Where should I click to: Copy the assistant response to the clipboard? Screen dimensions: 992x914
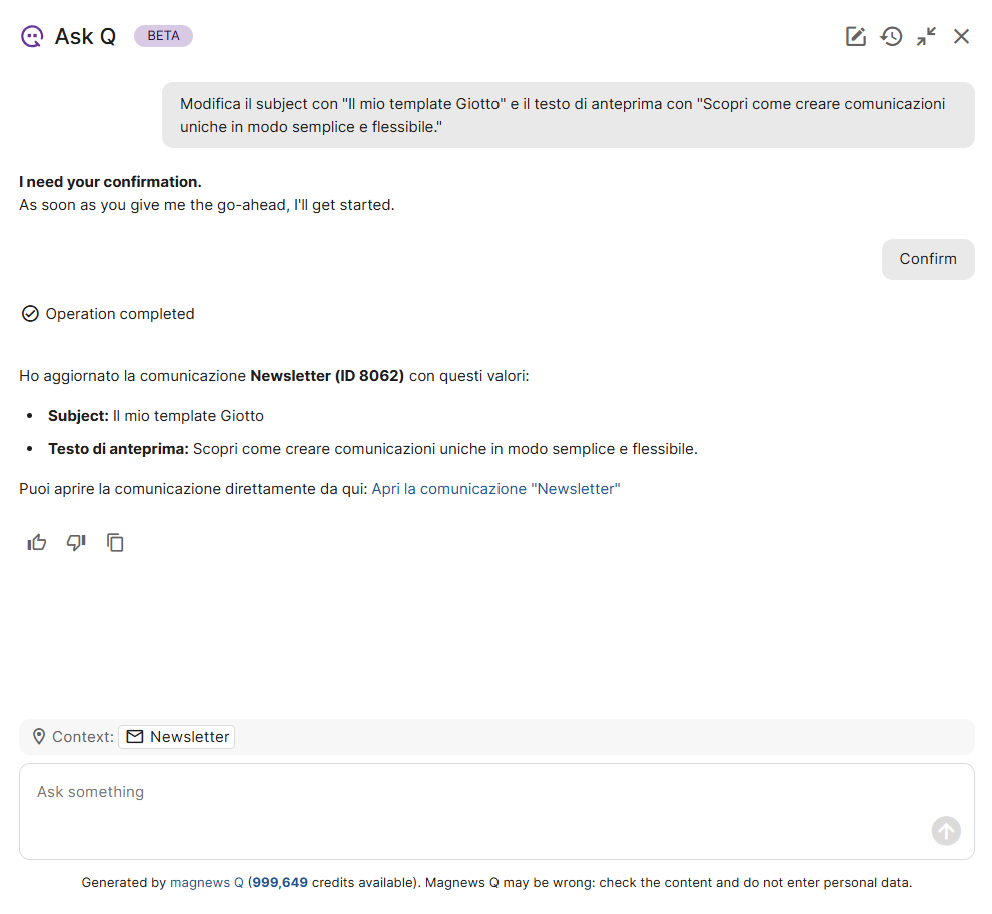point(115,543)
